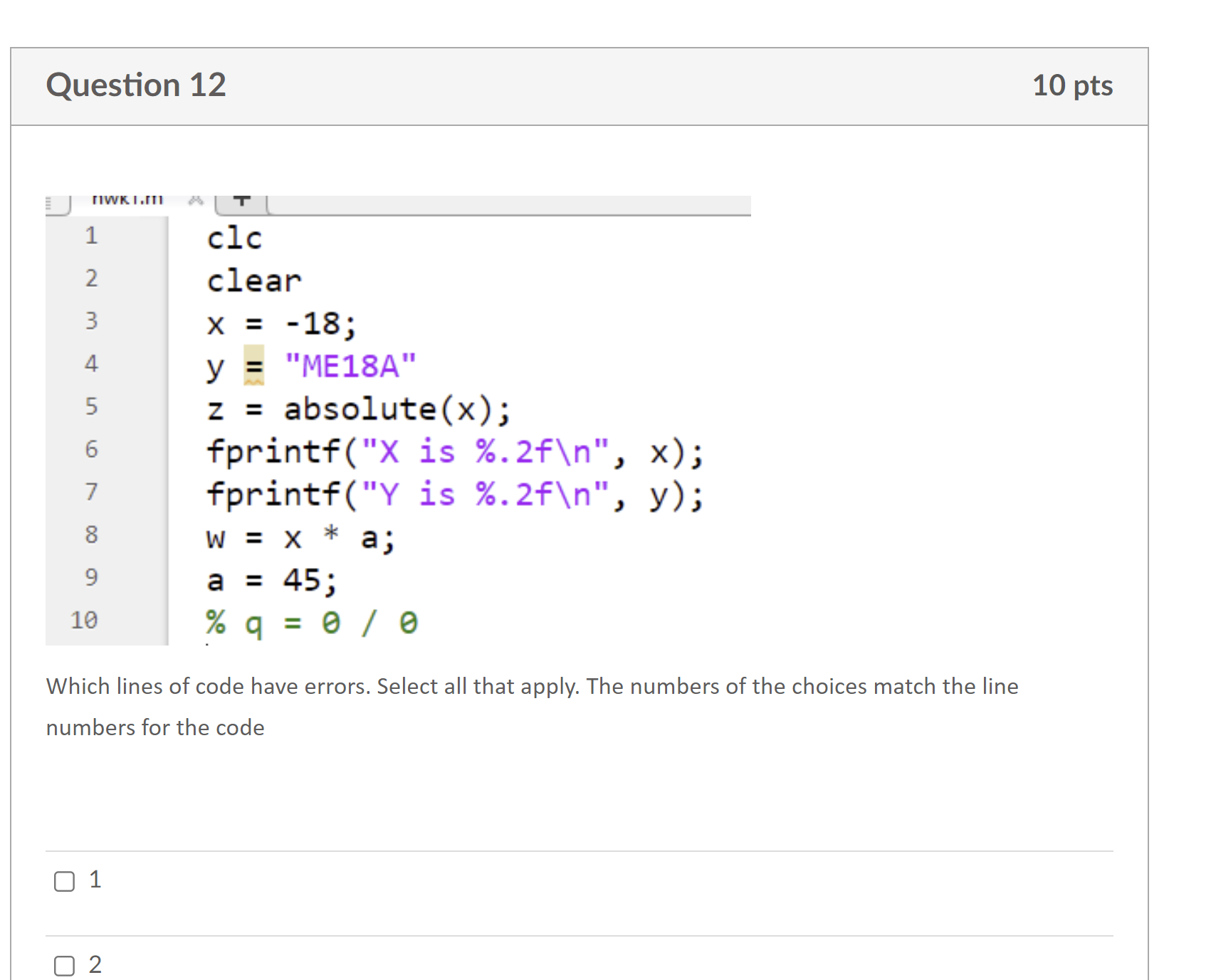Click the code line "clc"

pyautogui.click(x=234, y=238)
